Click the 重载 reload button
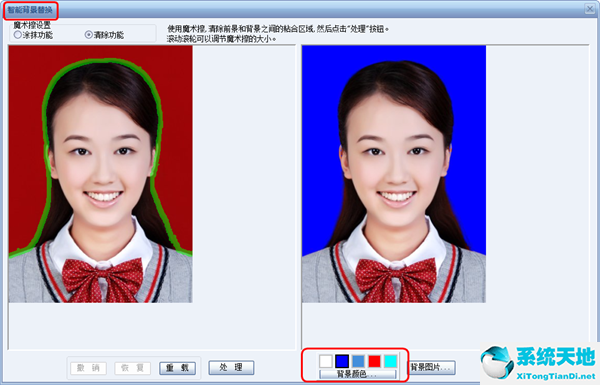 point(177,368)
